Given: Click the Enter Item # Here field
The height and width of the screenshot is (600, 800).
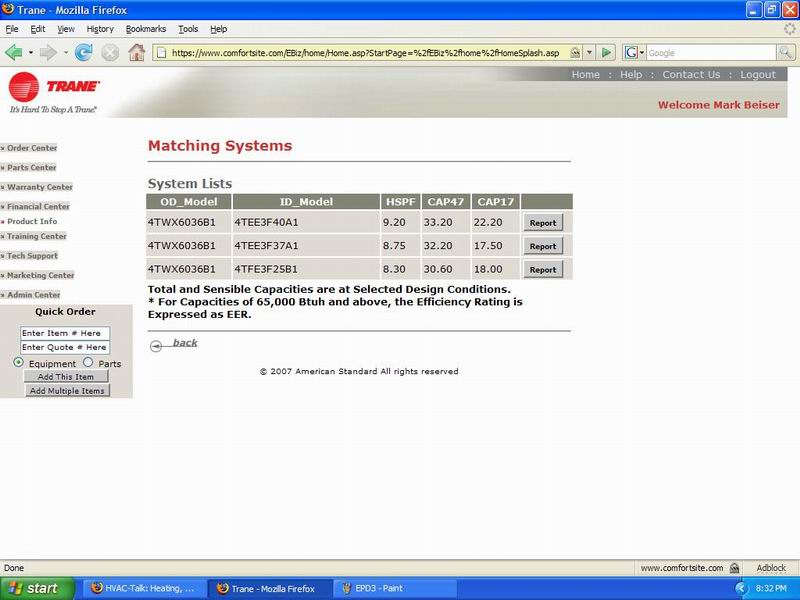Looking at the screenshot, I should (65, 333).
